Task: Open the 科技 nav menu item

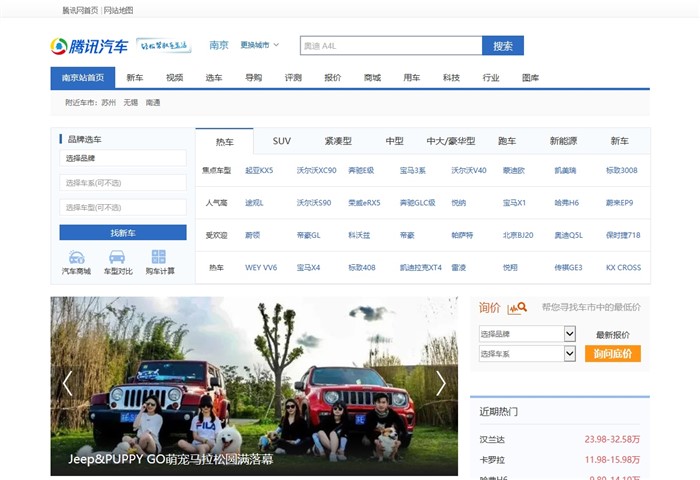Action: [x=451, y=78]
